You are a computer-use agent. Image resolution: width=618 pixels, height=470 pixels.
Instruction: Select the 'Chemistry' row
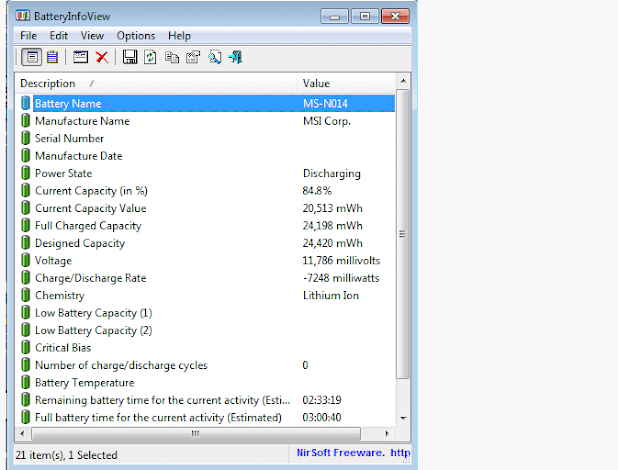205,295
